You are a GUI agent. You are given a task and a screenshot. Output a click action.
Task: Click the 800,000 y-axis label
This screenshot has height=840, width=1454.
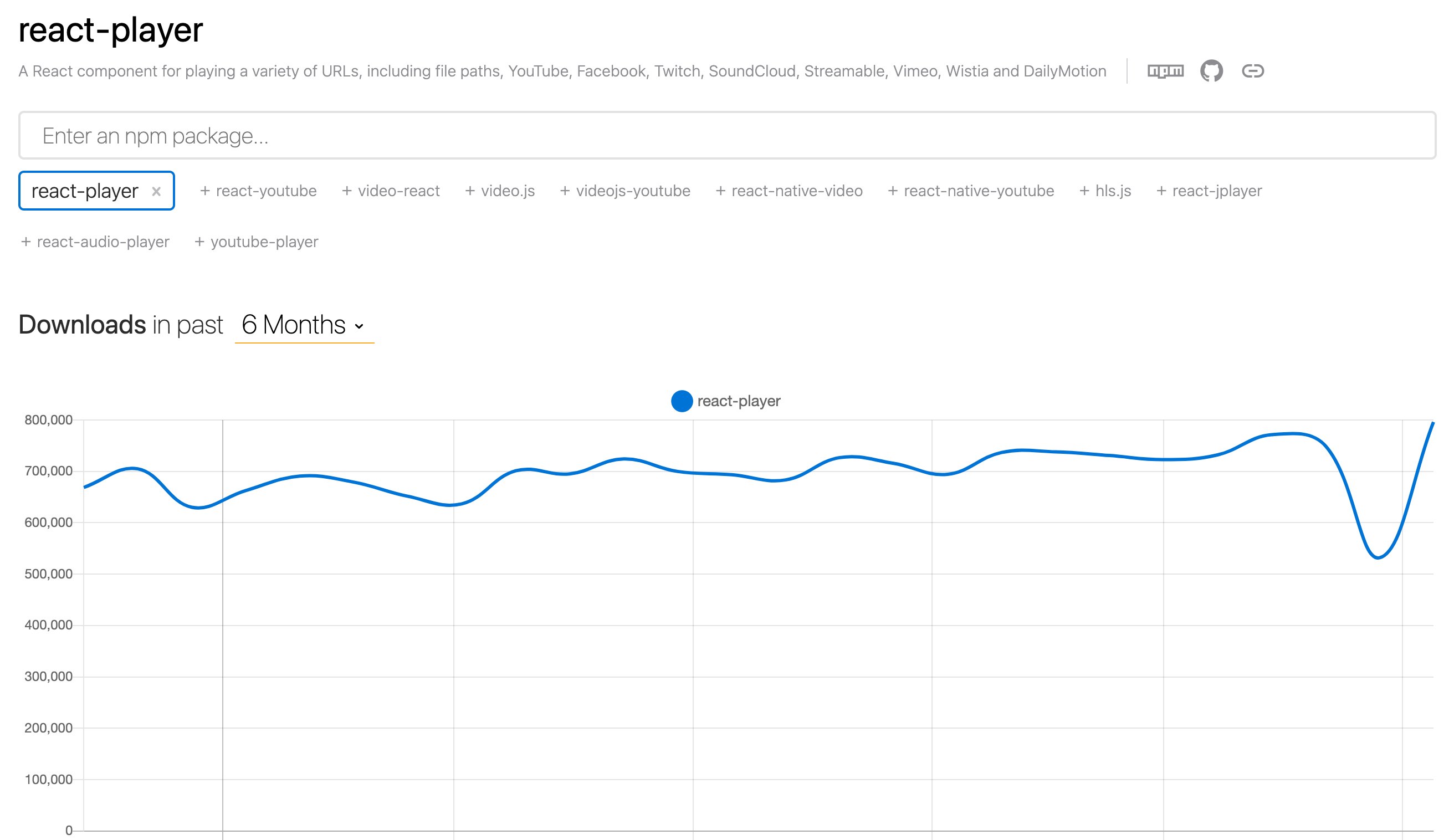(48, 420)
